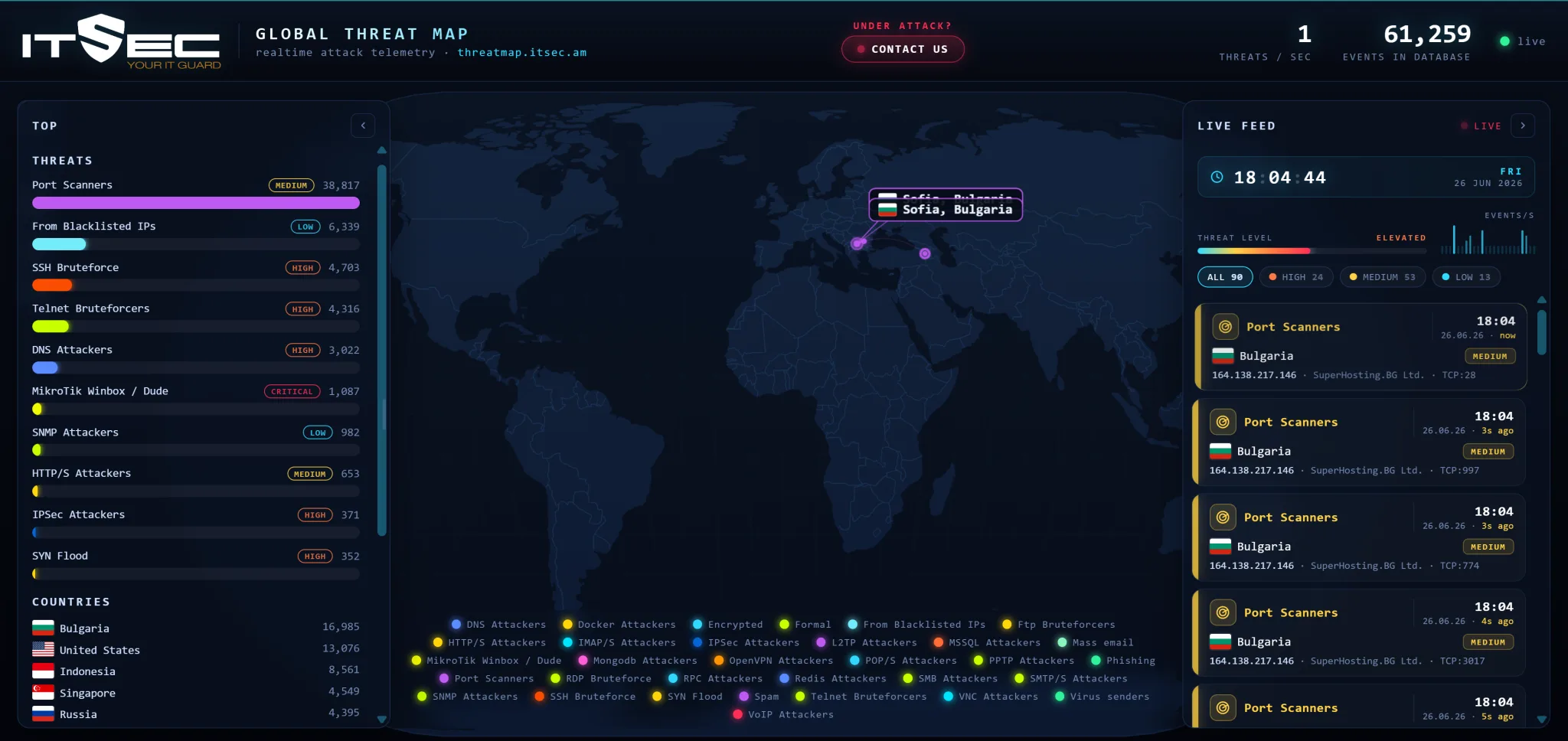Click the red LIVE indicator in feed header
The image size is (1568, 741).
[1481, 126]
